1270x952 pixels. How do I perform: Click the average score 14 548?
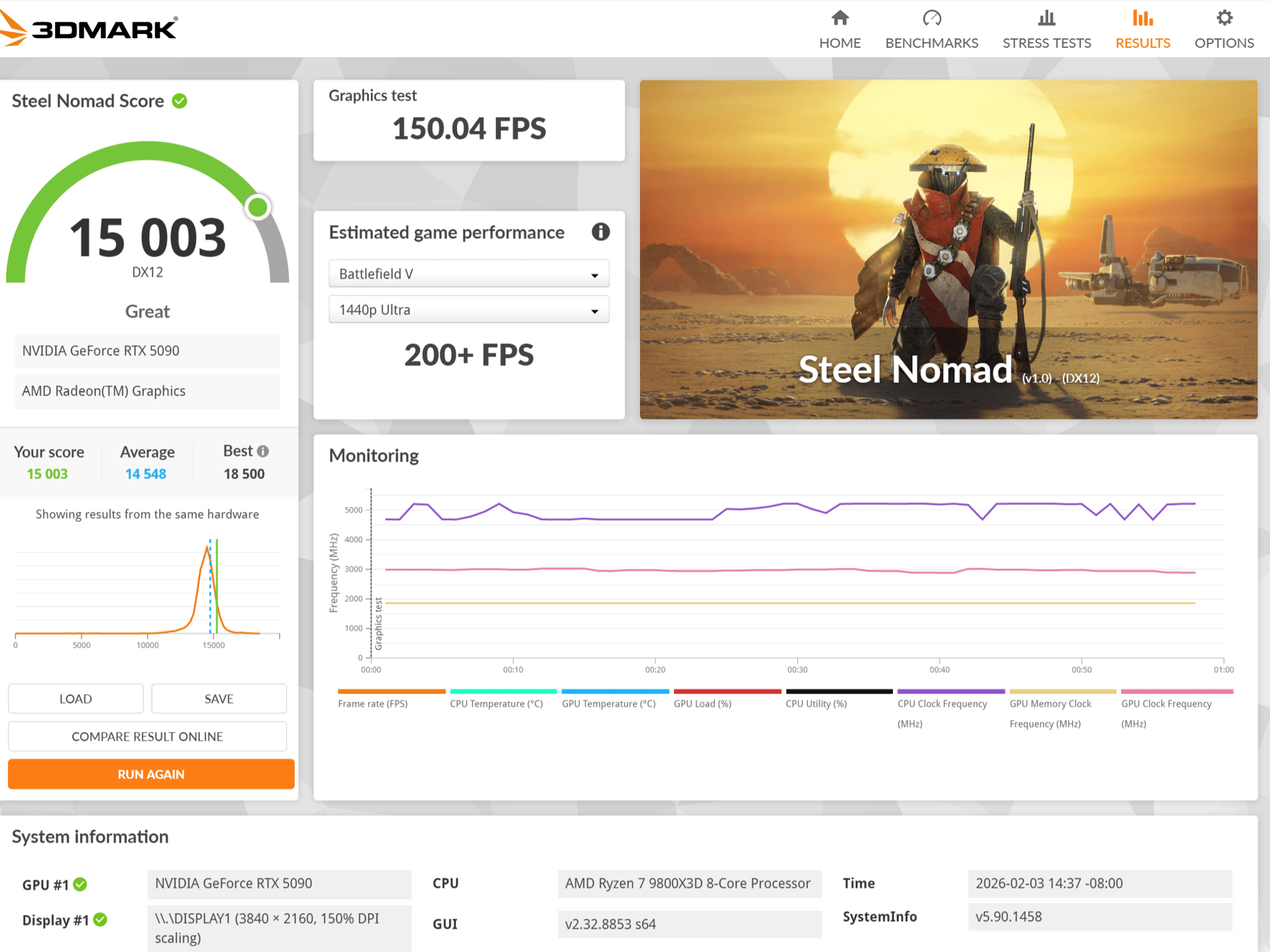146,474
